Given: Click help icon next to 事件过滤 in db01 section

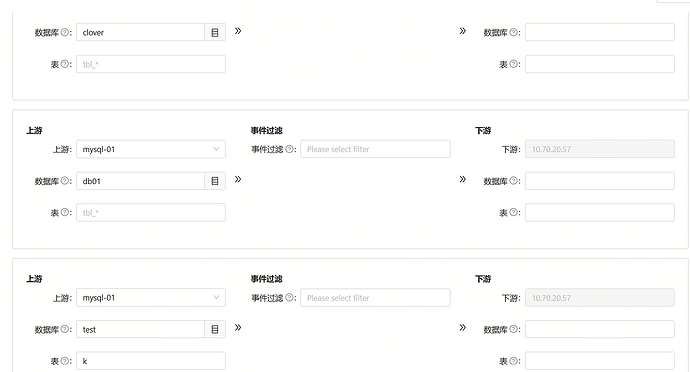Looking at the screenshot, I should [290, 149].
